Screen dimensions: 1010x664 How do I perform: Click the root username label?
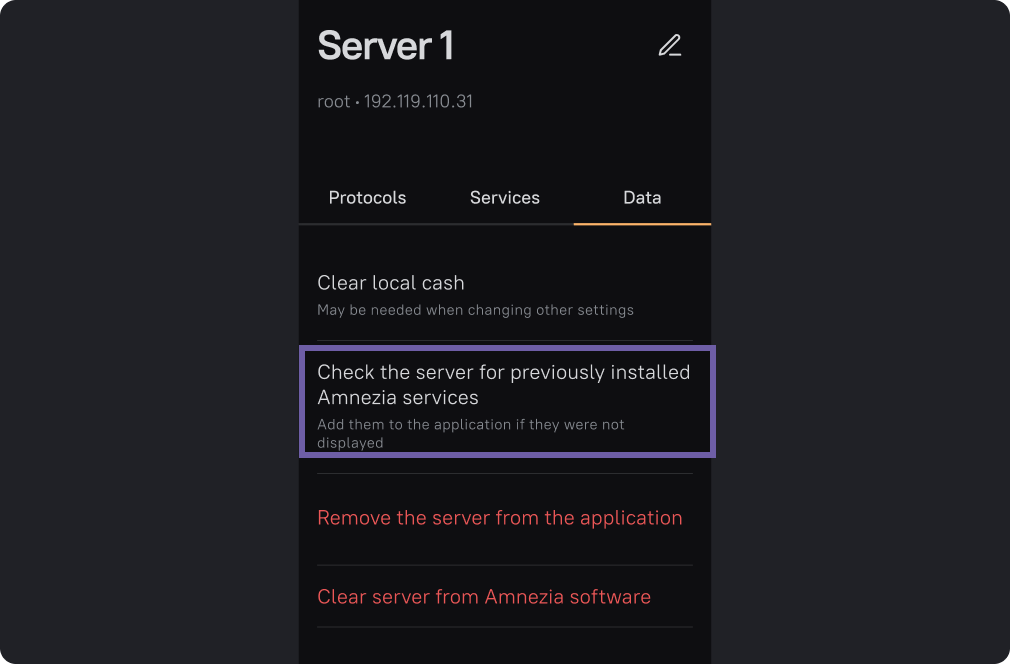(333, 102)
